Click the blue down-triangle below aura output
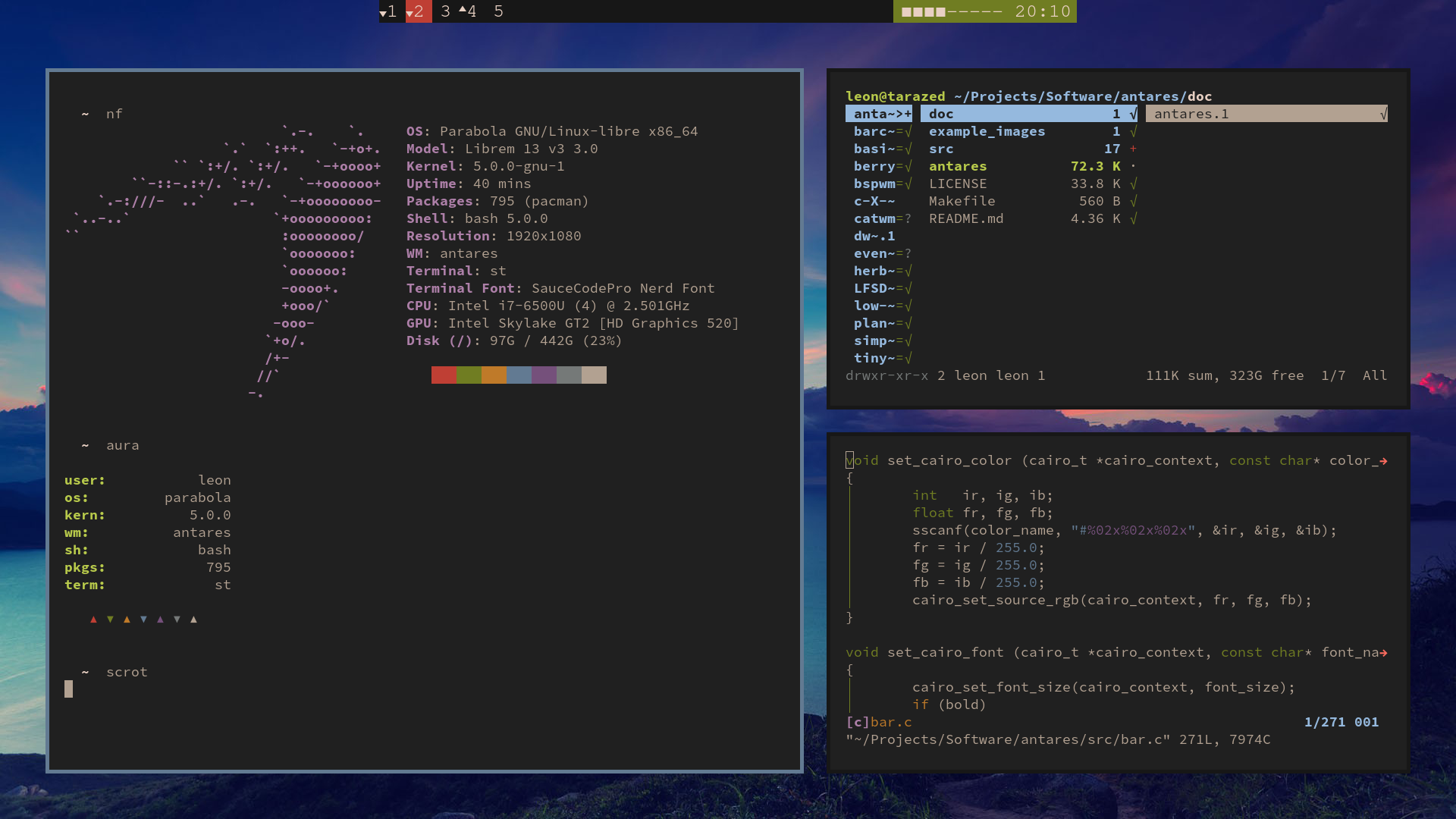The image size is (1456, 819). click(143, 620)
